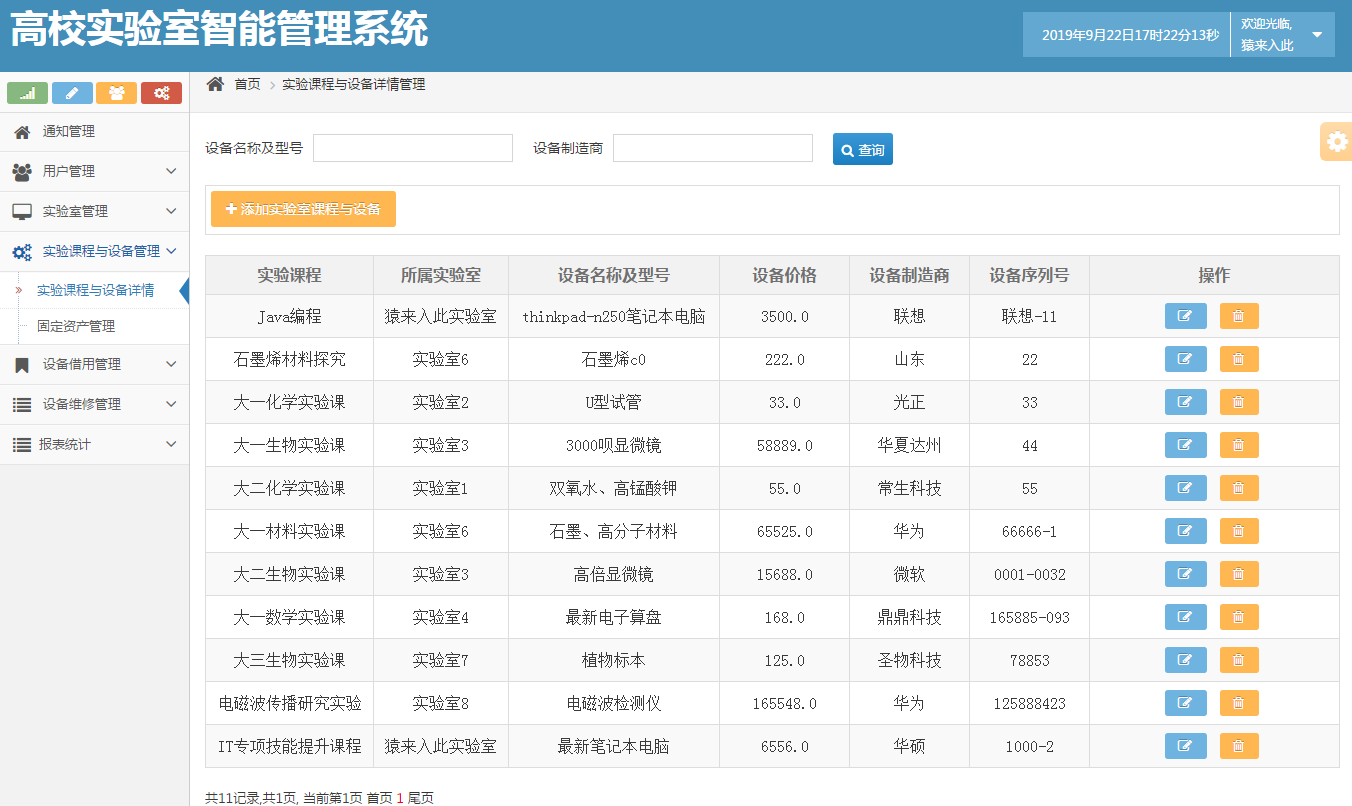Edit the 大二生物实验课 row
This screenshot has width=1352, height=806.
pyautogui.click(x=1186, y=574)
